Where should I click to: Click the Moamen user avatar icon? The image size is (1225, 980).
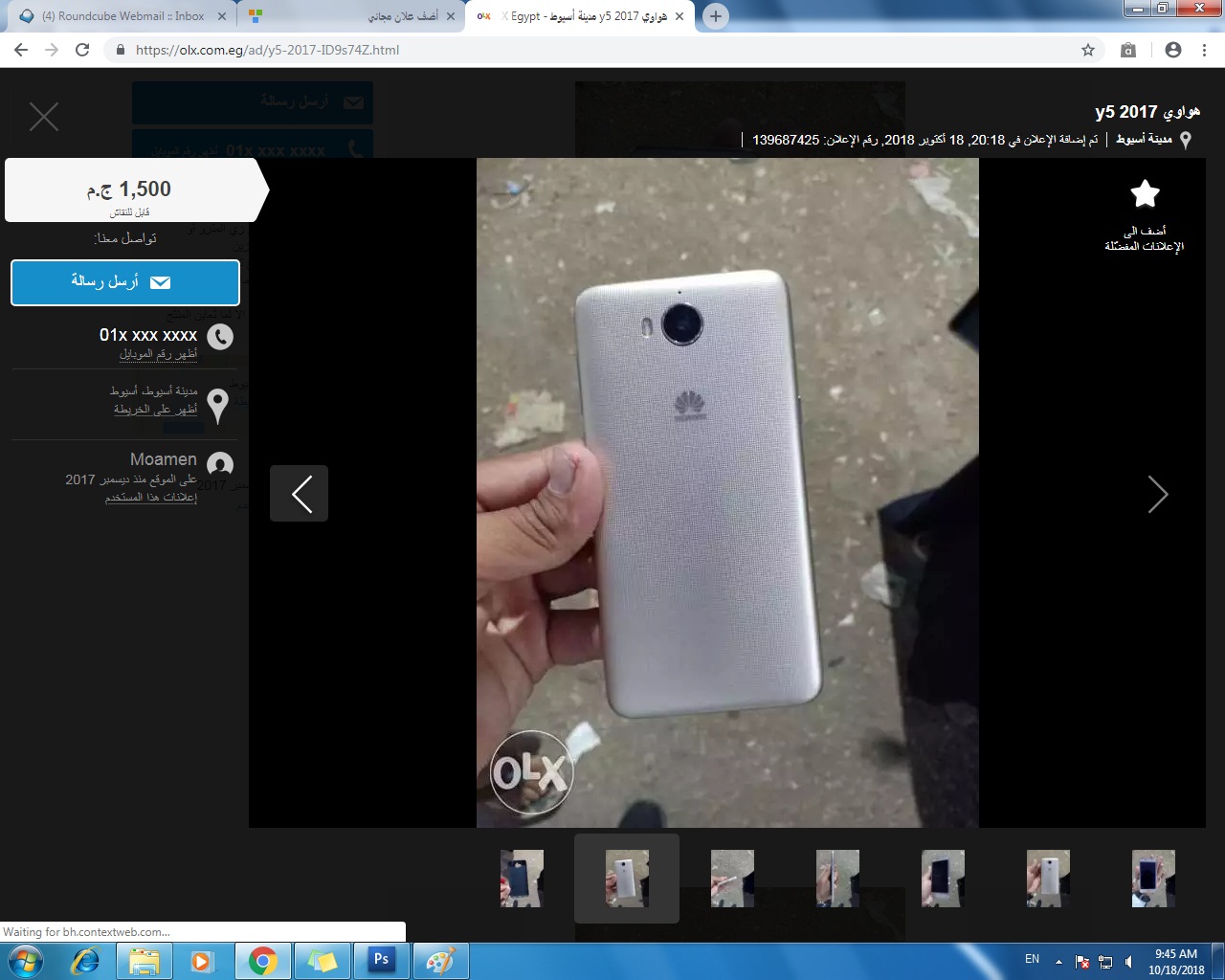[220, 465]
